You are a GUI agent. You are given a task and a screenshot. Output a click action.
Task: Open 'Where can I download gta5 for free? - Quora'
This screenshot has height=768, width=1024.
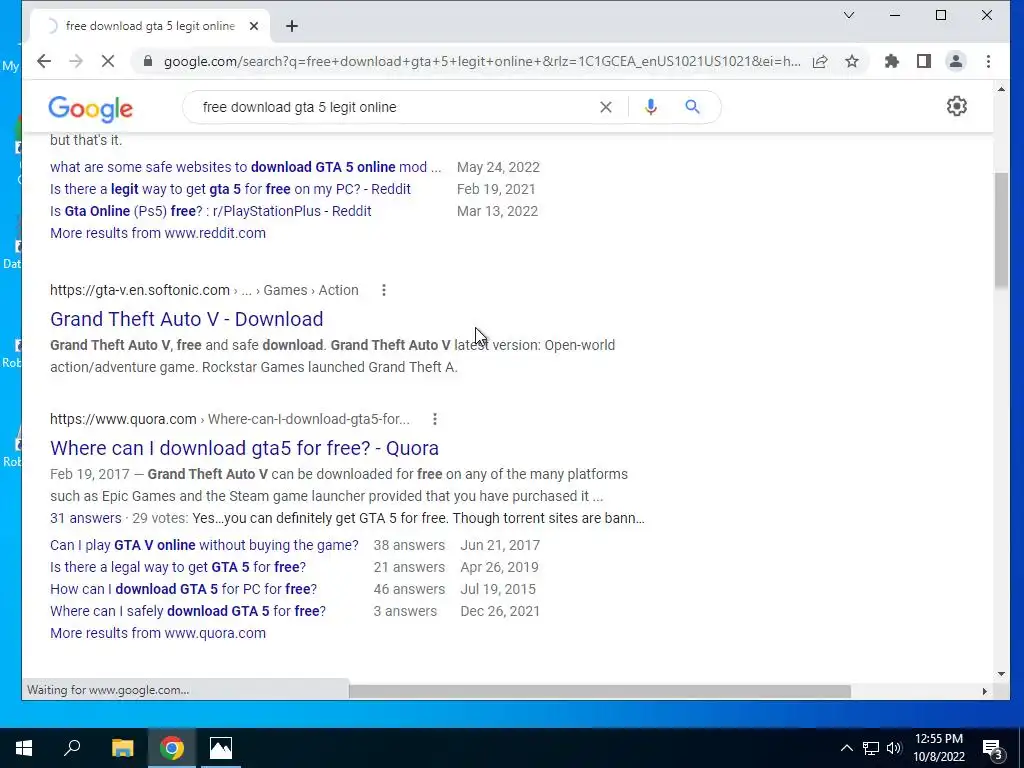(244, 448)
